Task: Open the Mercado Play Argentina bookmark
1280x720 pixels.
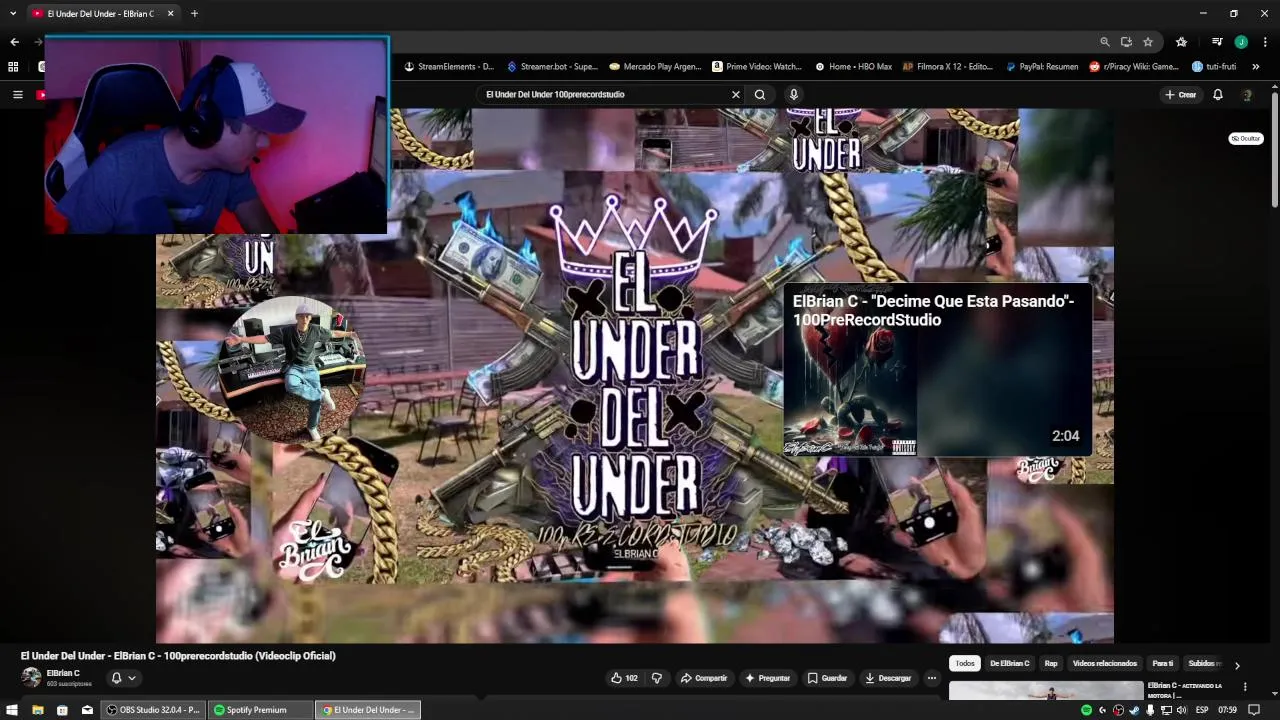Action: [x=655, y=67]
